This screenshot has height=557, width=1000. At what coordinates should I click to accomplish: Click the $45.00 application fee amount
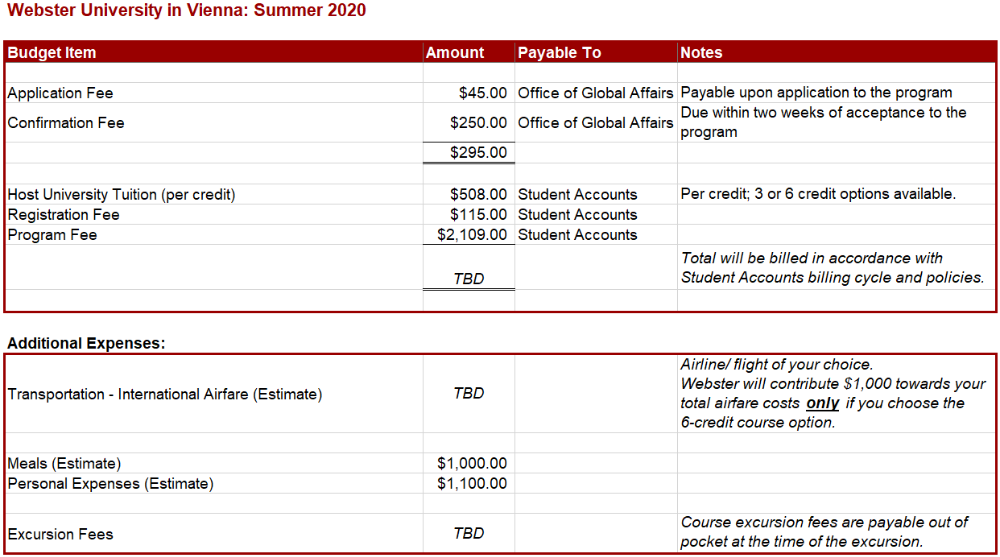pyautogui.click(x=483, y=93)
